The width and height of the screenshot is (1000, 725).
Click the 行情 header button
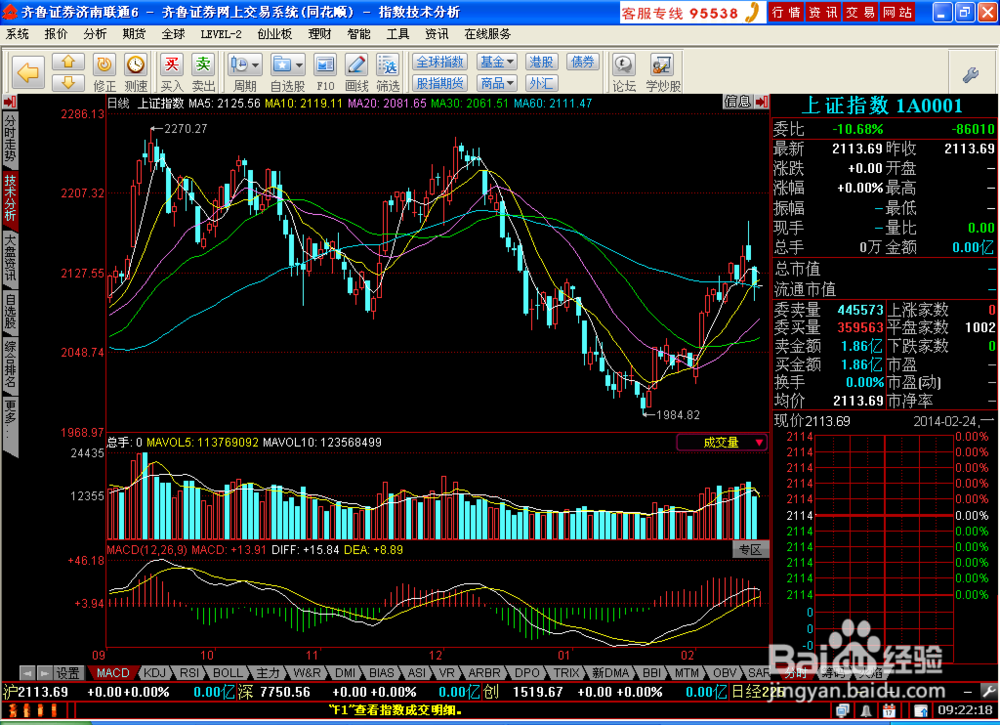click(786, 12)
